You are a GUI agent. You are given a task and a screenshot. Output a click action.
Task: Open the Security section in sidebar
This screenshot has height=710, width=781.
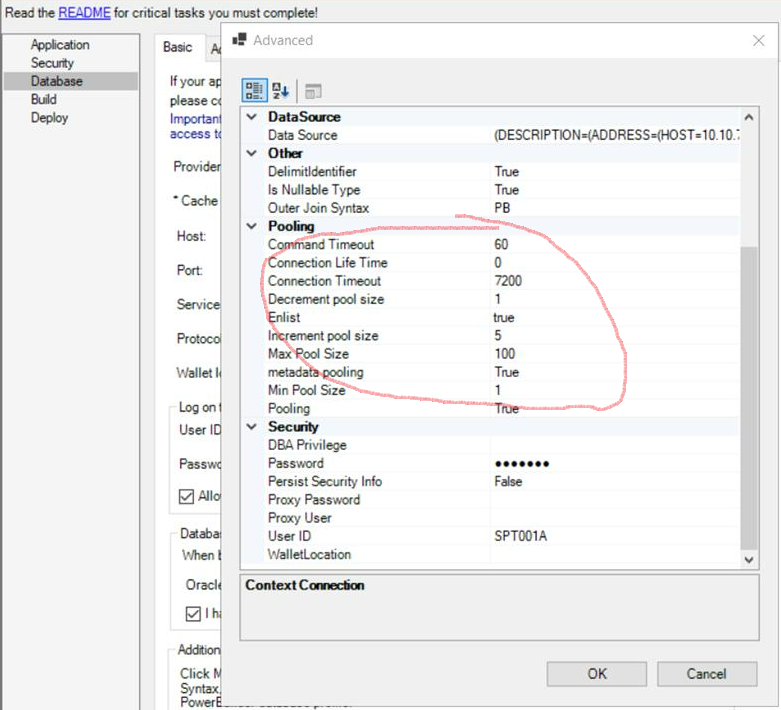52,63
